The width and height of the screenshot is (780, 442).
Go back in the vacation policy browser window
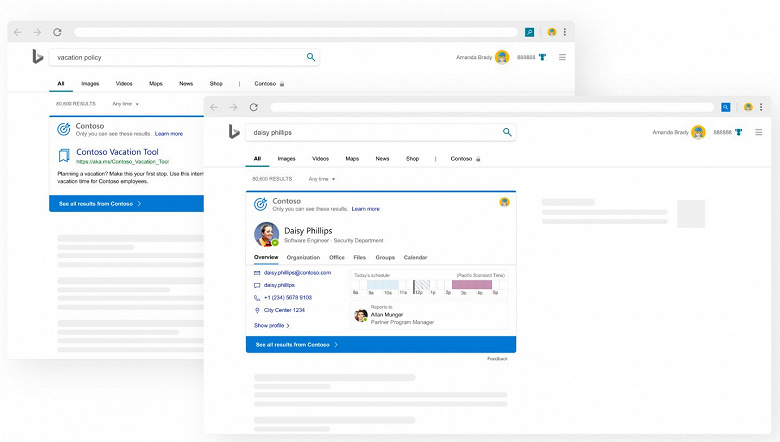pyautogui.click(x=17, y=32)
